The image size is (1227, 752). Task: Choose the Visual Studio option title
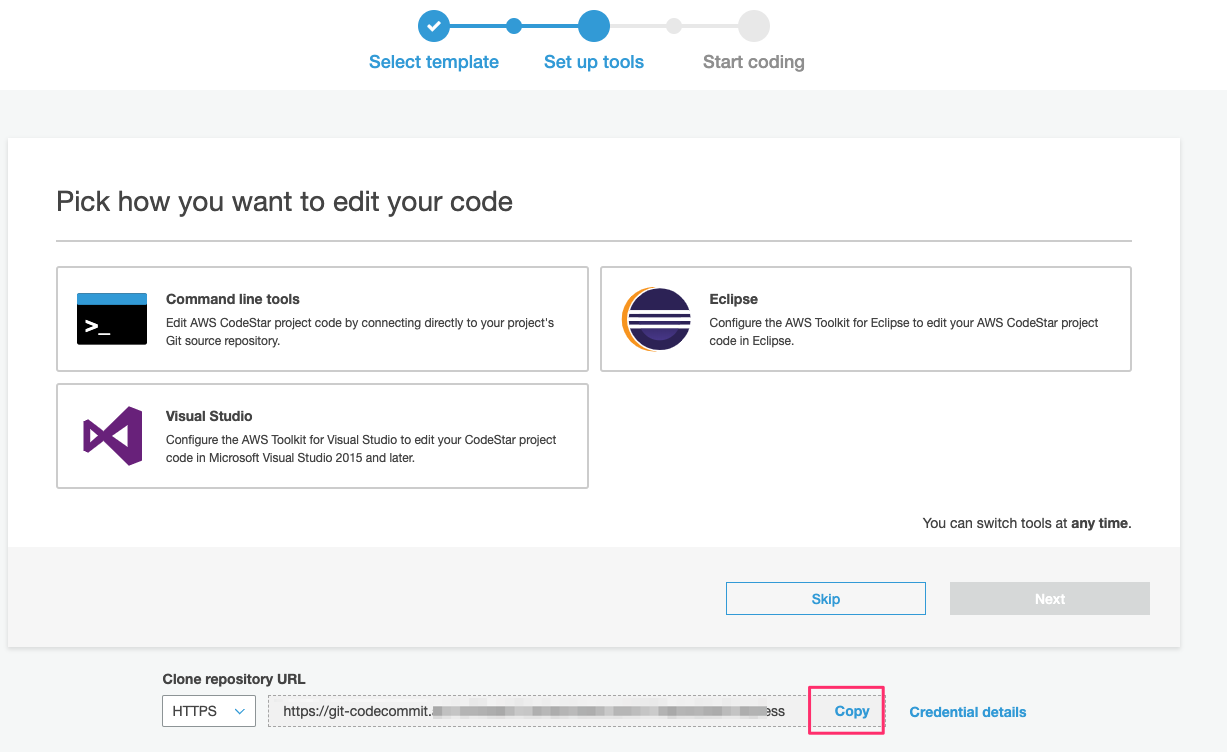pos(209,416)
